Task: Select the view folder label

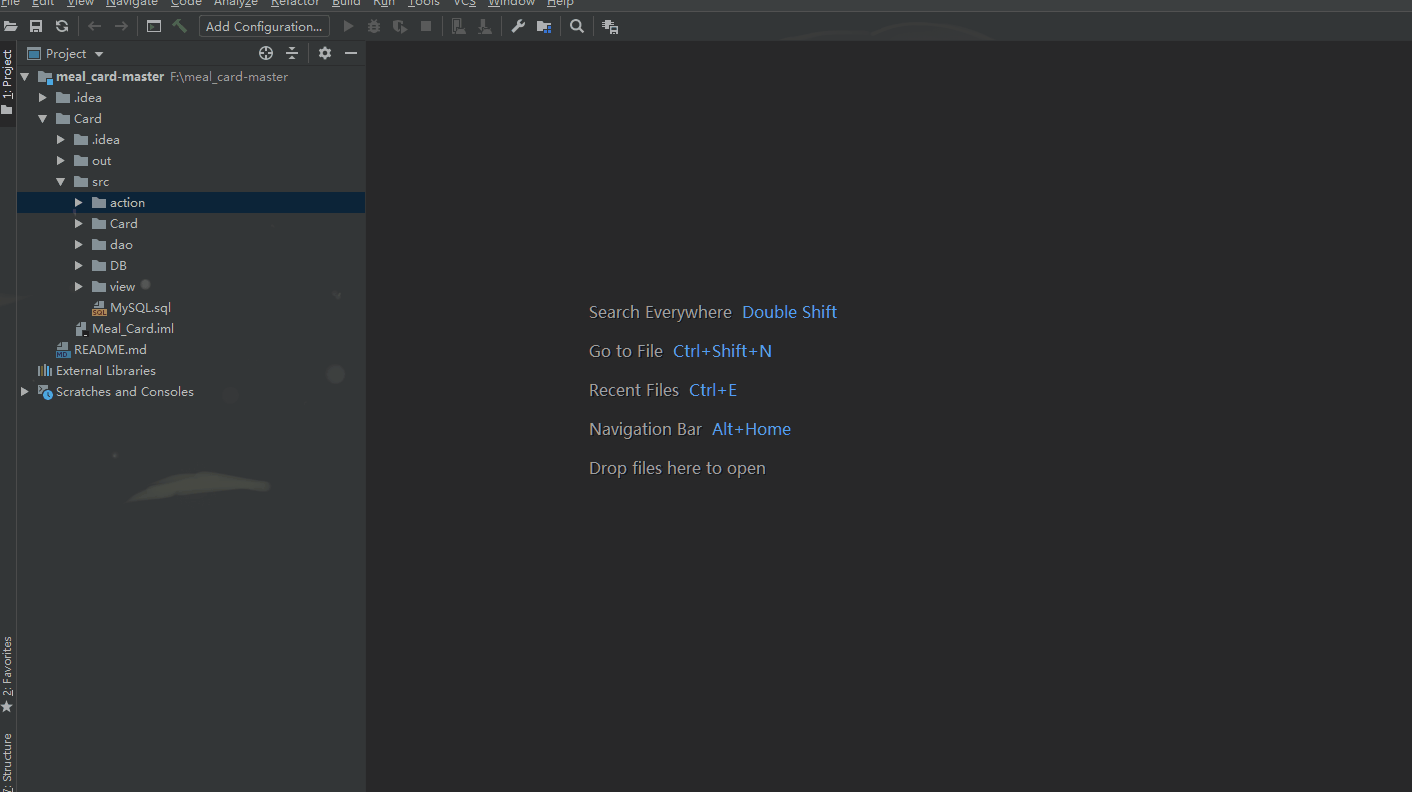Action: (122, 287)
